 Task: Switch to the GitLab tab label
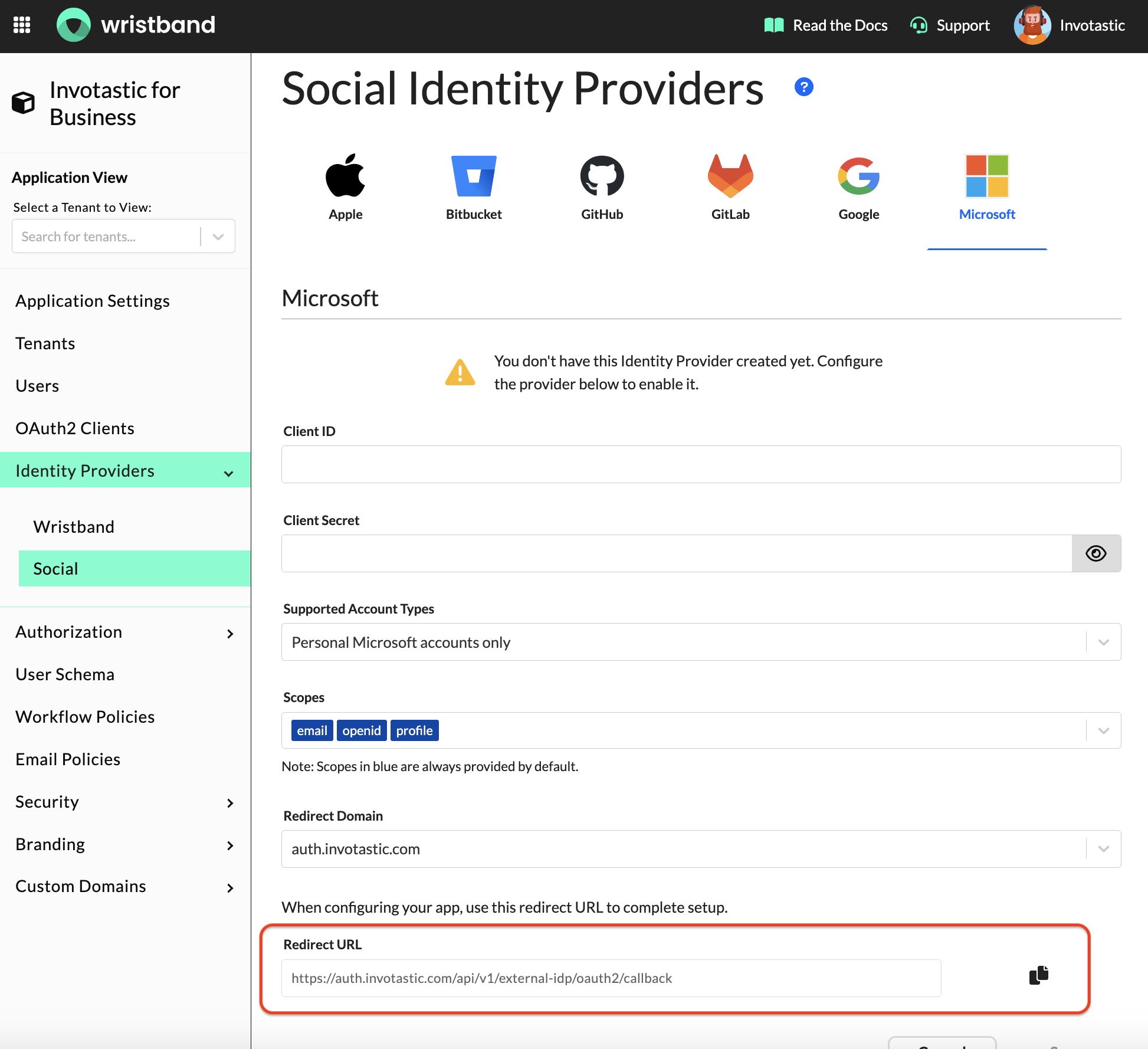coord(730,214)
